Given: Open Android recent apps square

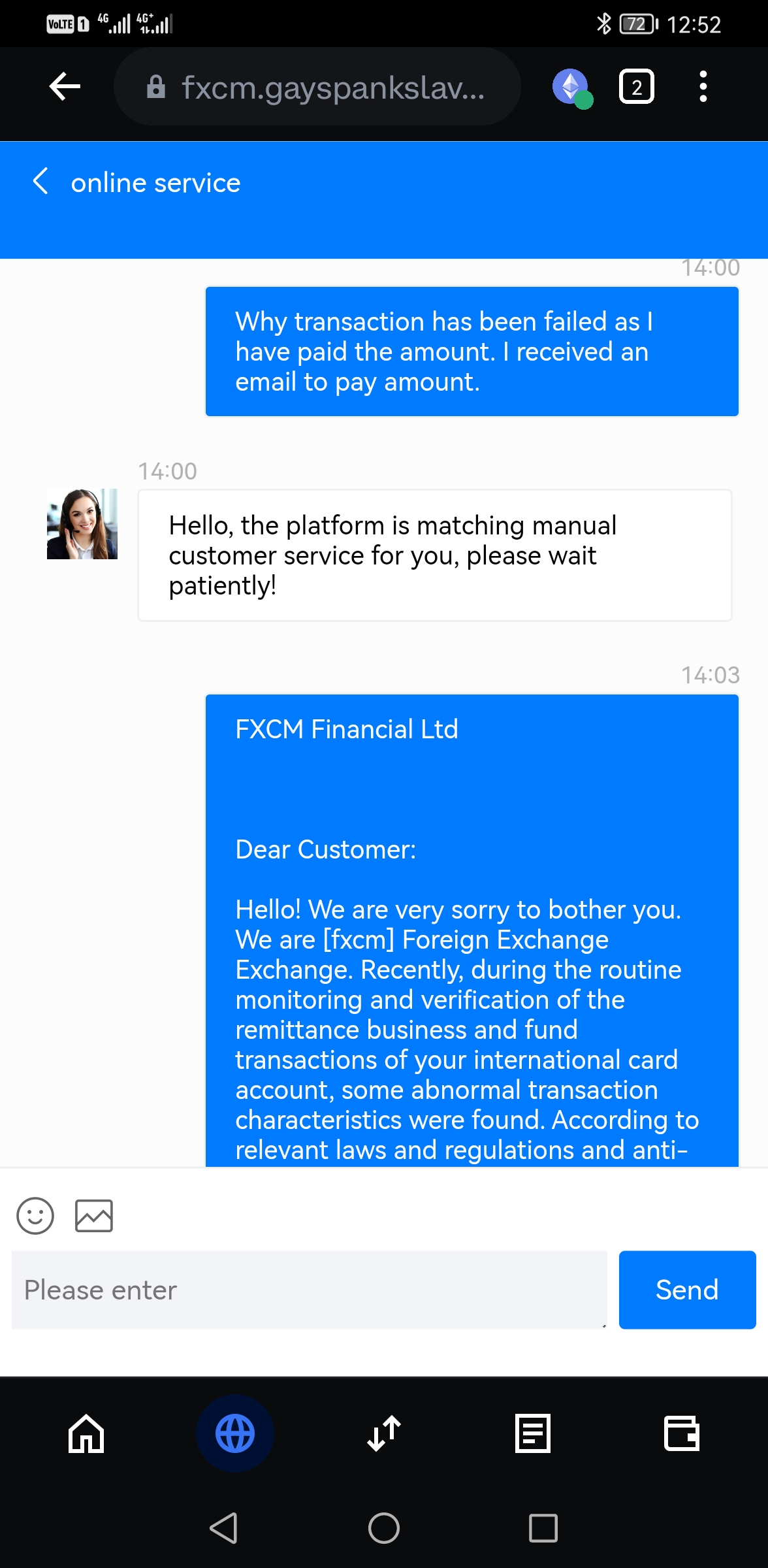Looking at the screenshot, I should 543,1528.
